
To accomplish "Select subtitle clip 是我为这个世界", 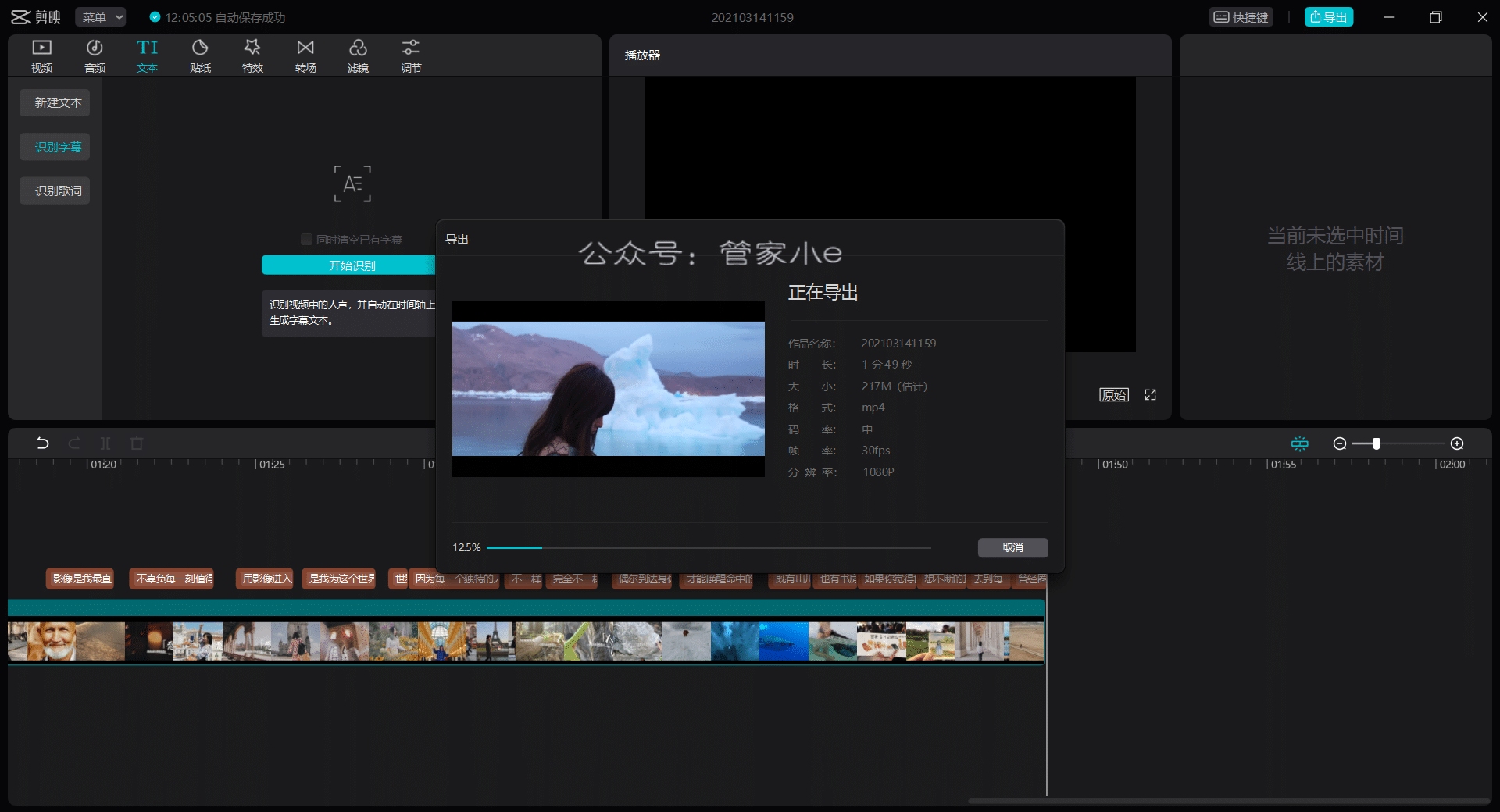I will click(339, 579).
